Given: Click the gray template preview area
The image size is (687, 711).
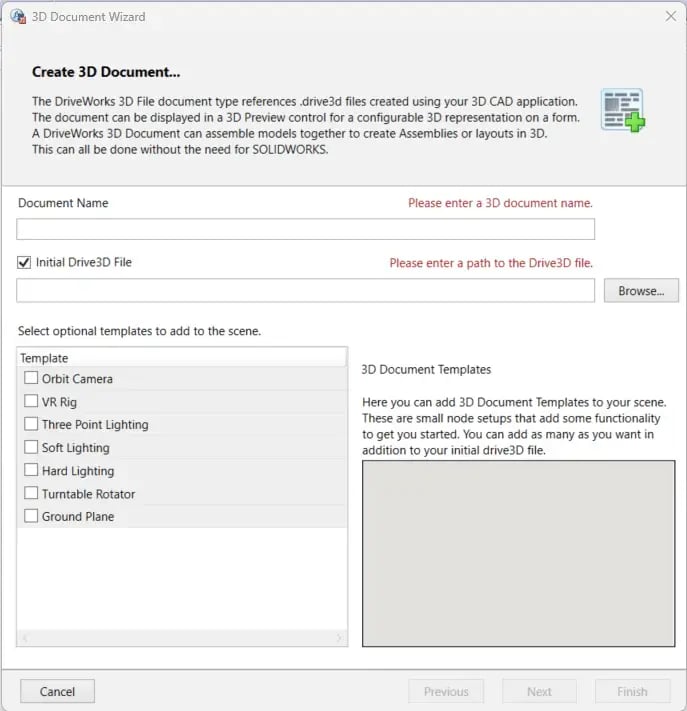Looking at the screenshot, I should coord(518,553).
